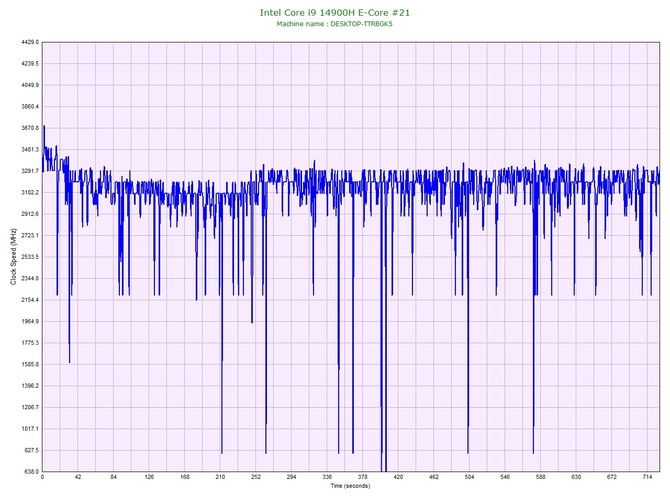Click the machine name DESKTOP-TTRBGK5 subtitle
Viewport: 670px width, 503px height.
(x=334, y=24)
